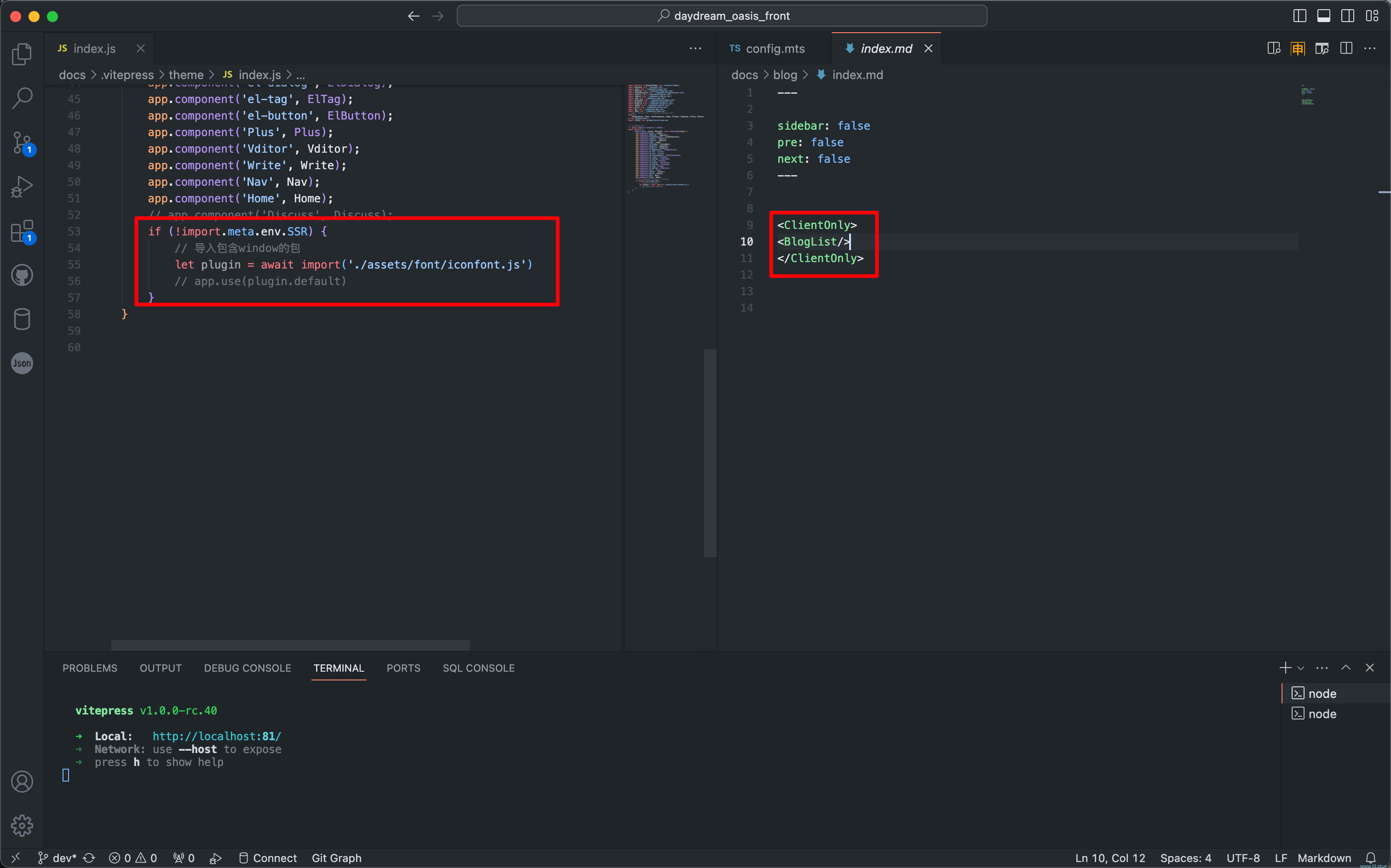Open the terminal launch profile dropdown
Image resolution: width=1391 pixels, height=868 pixels.
click(1301, 668)
